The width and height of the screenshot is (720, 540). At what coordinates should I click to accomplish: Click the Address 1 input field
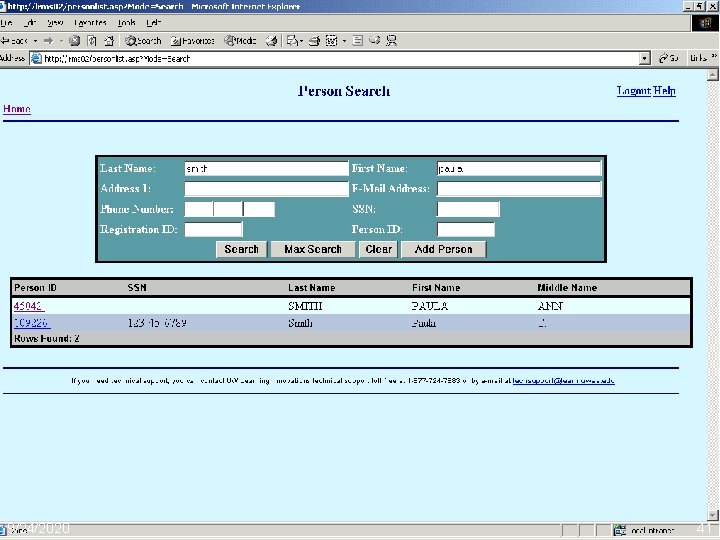pyautogui.click(x=266, y=189)
